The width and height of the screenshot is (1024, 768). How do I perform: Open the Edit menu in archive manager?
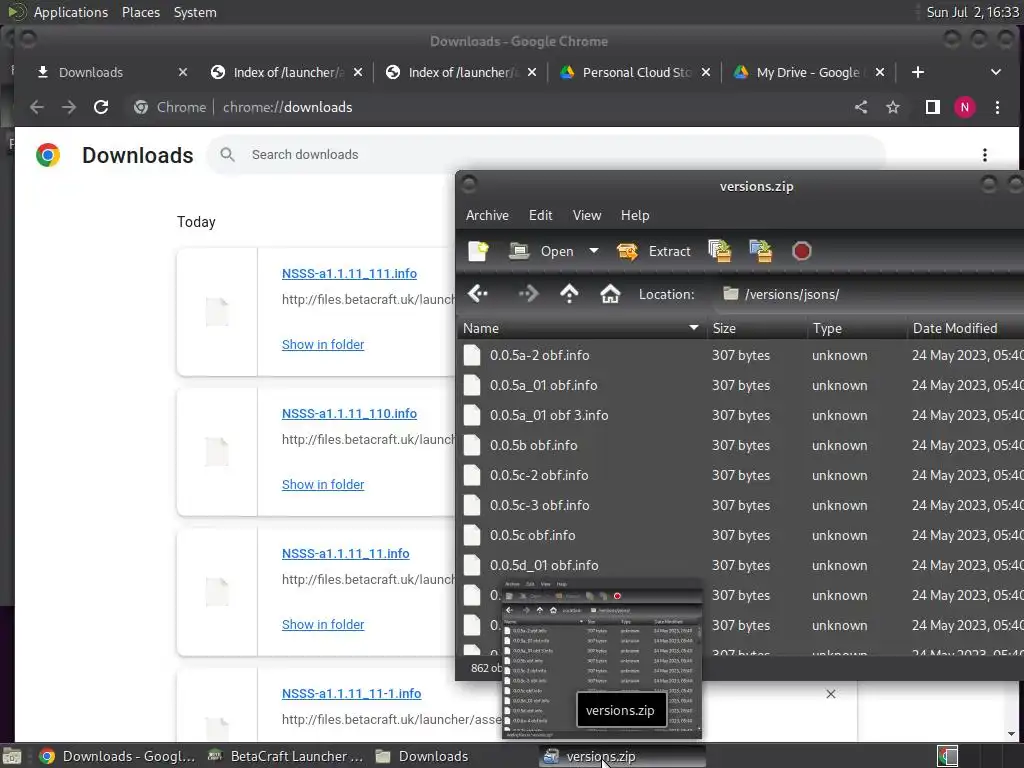[540, 216]
